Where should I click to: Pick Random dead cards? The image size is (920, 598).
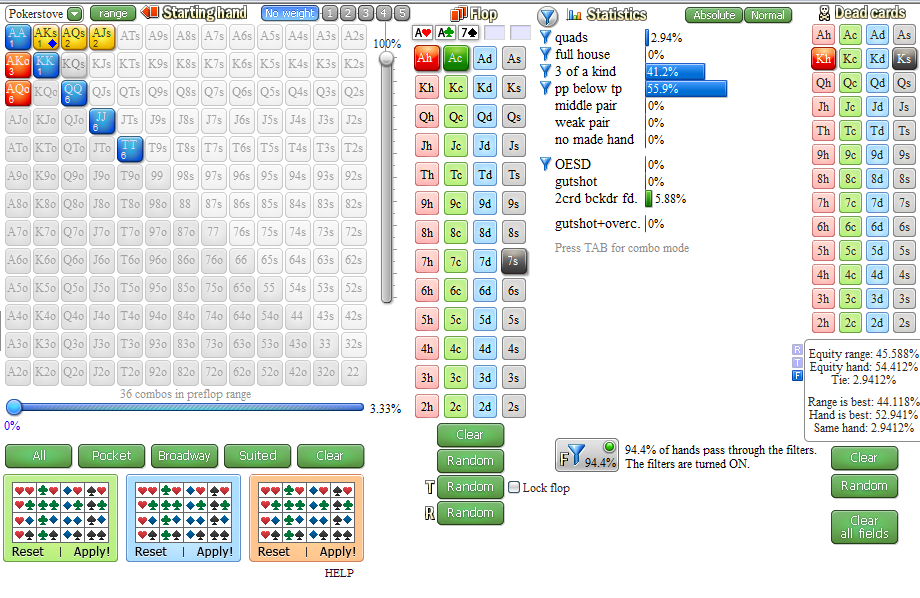(864, 486)
